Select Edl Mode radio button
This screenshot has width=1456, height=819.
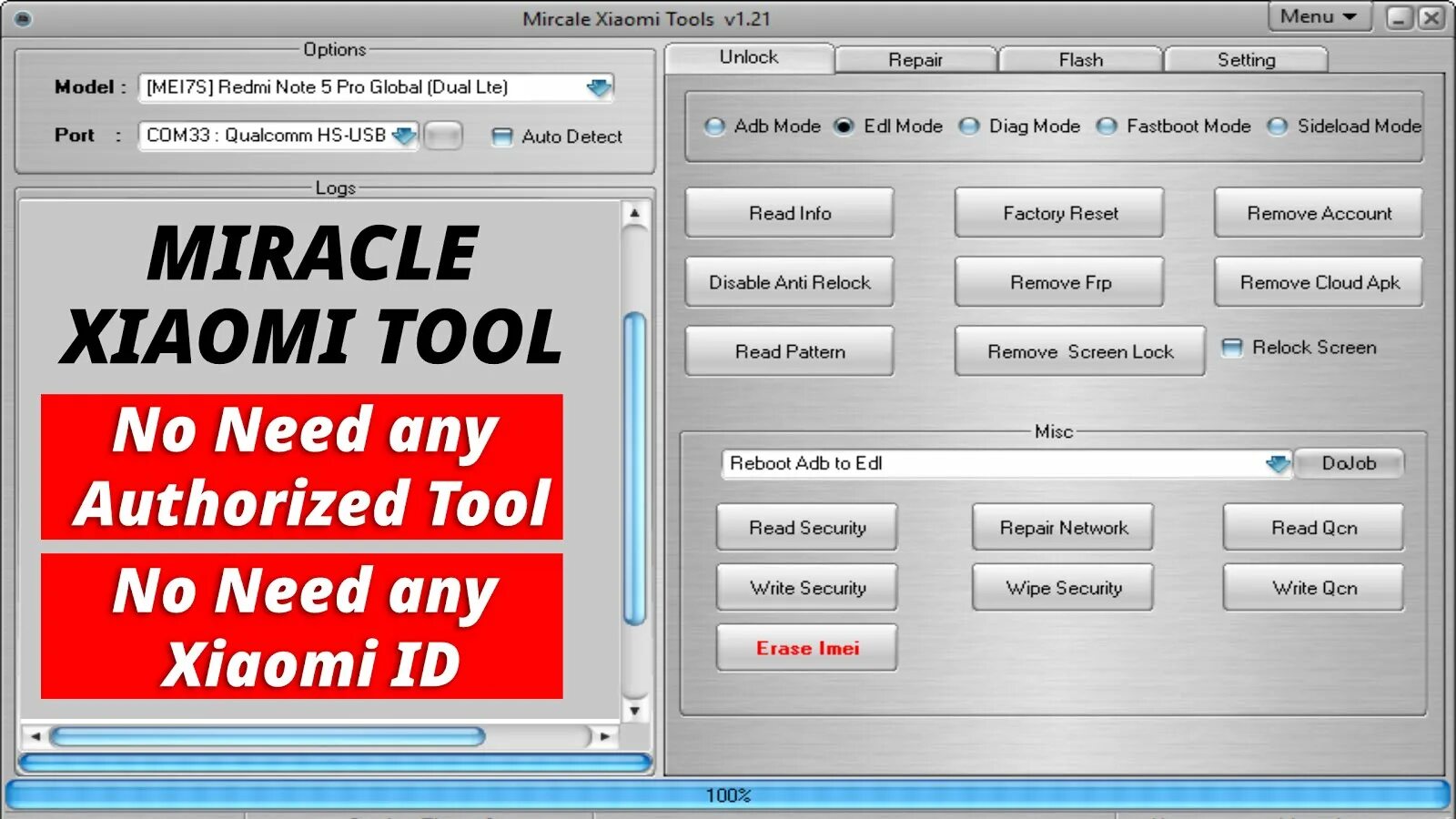tap(844, 126)
